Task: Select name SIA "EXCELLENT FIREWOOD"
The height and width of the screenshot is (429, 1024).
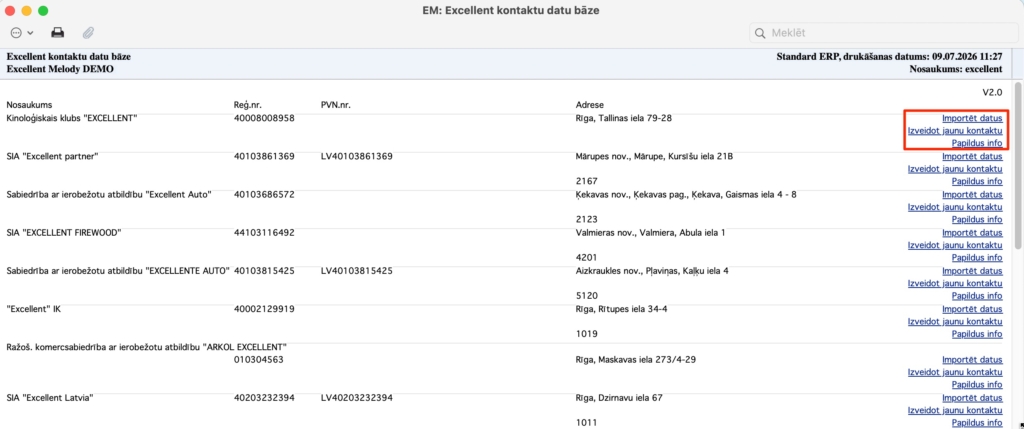Action: pyautogui.click(x=64, y=232)
